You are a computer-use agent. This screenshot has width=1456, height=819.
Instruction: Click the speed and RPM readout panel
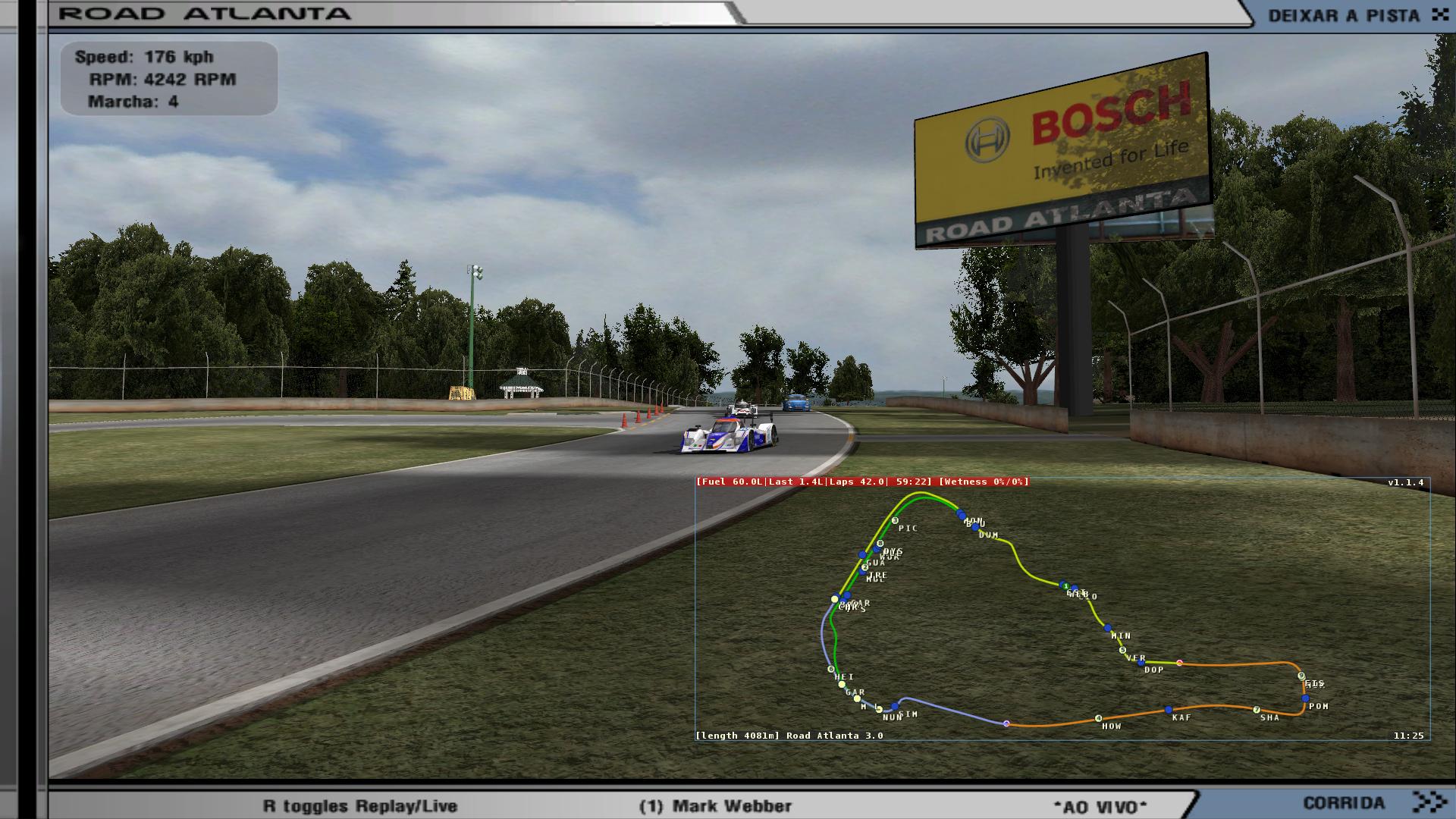(x=168, y=79)
